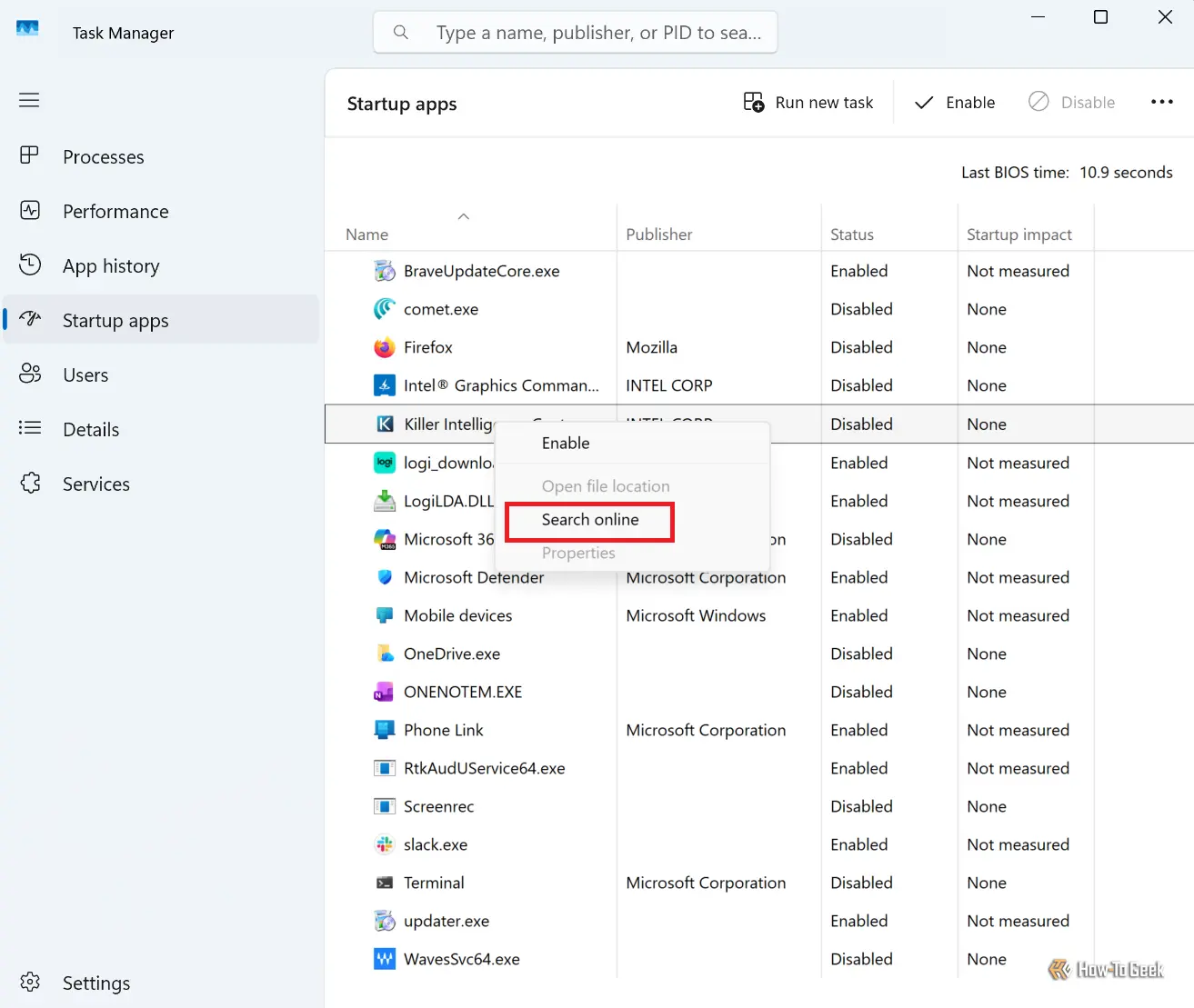Click the Firefox icon in list
The image size is (1194, 1008).
[385, 347]
